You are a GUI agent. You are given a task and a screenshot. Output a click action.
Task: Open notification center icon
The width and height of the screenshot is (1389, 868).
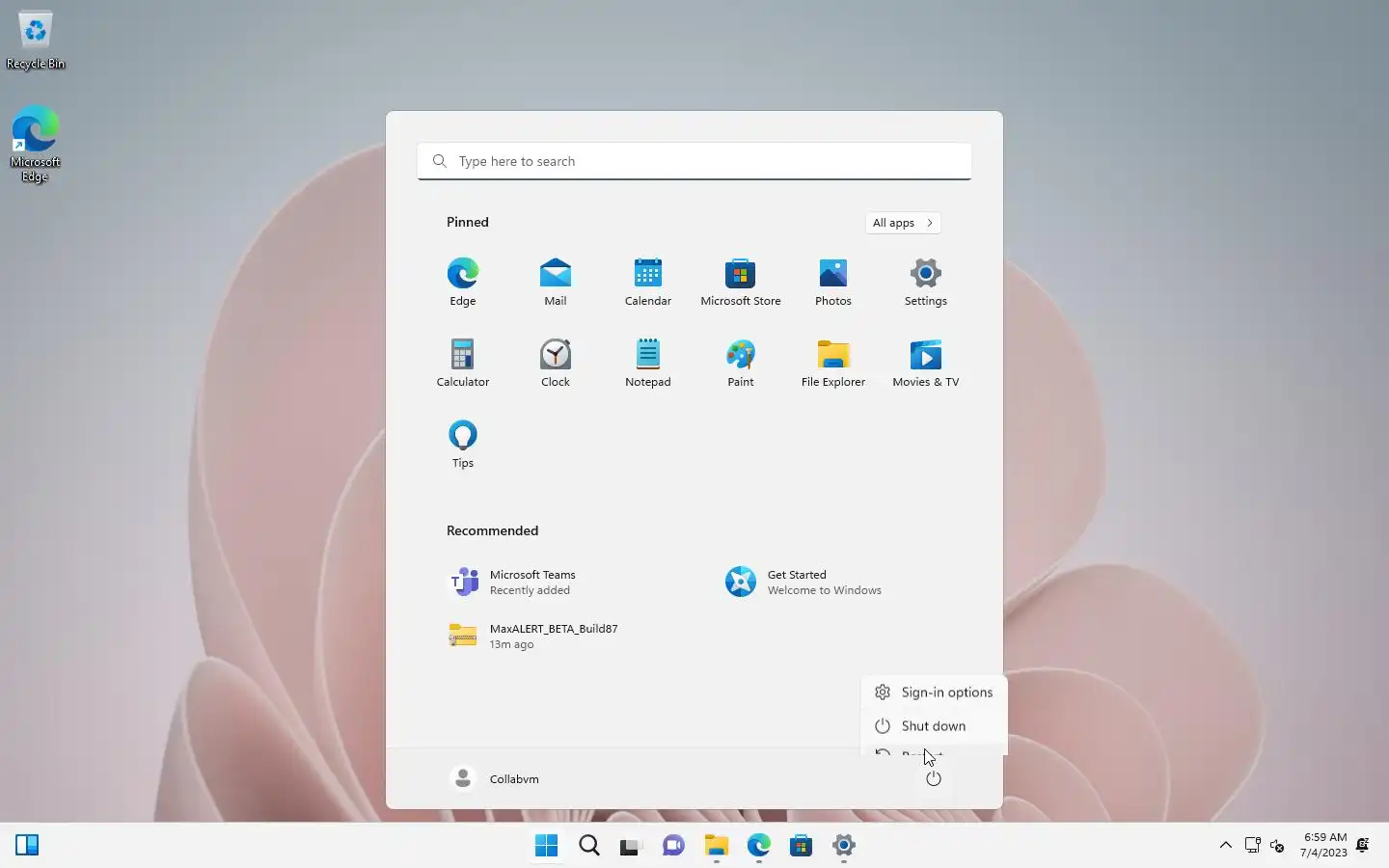pyautogui.click(x=1363, y=846)
